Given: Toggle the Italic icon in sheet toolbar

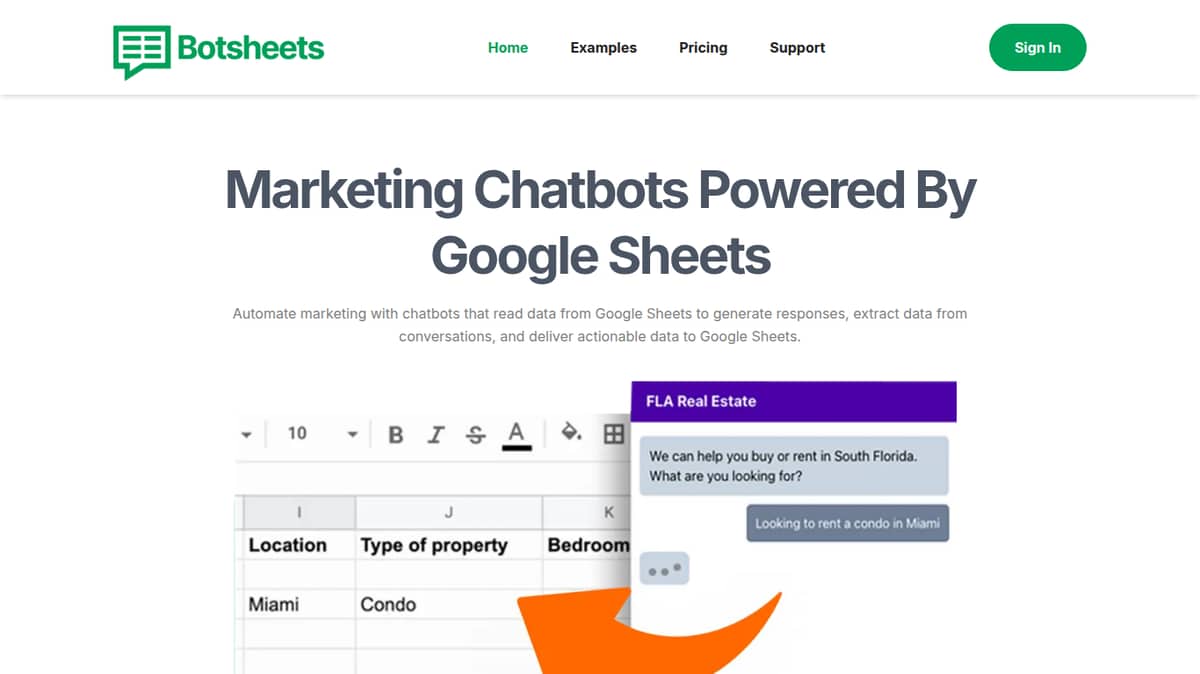Looking at the screenshot, I should pyautogui.click(x=436, y=434).
